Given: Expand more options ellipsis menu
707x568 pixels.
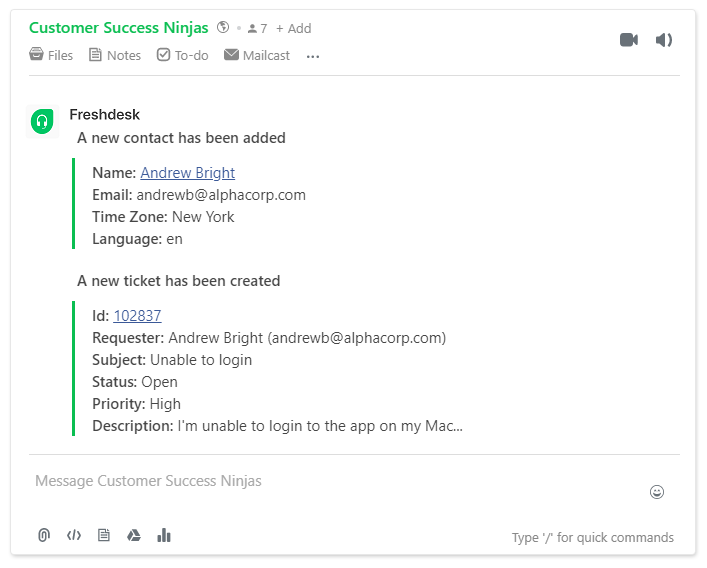Looking at the screenshot, I should (x=313, y=56).
